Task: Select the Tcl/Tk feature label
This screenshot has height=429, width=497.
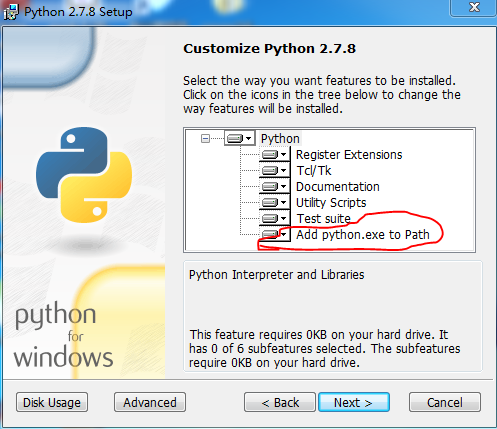Action: click(314, 171)
